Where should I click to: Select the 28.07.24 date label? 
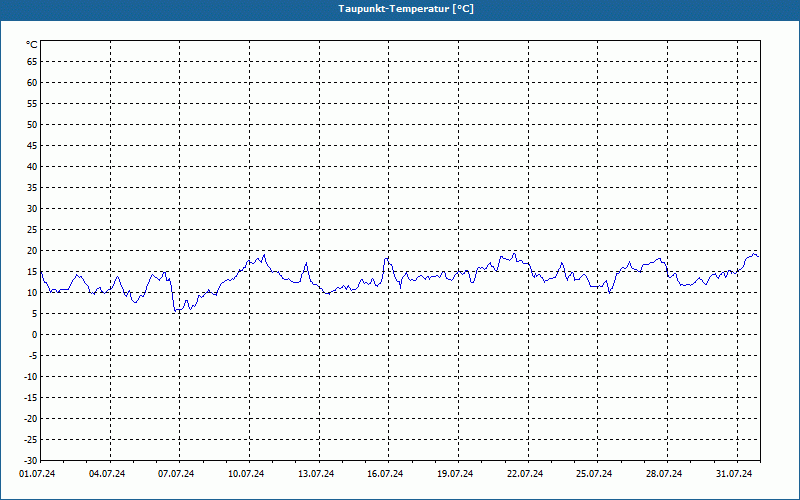click(x=664, y=474)
